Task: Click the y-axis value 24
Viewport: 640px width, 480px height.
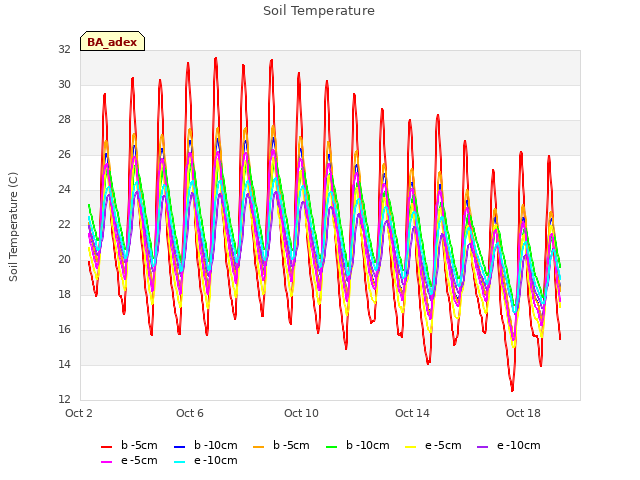Action: [x=64, y=189]
